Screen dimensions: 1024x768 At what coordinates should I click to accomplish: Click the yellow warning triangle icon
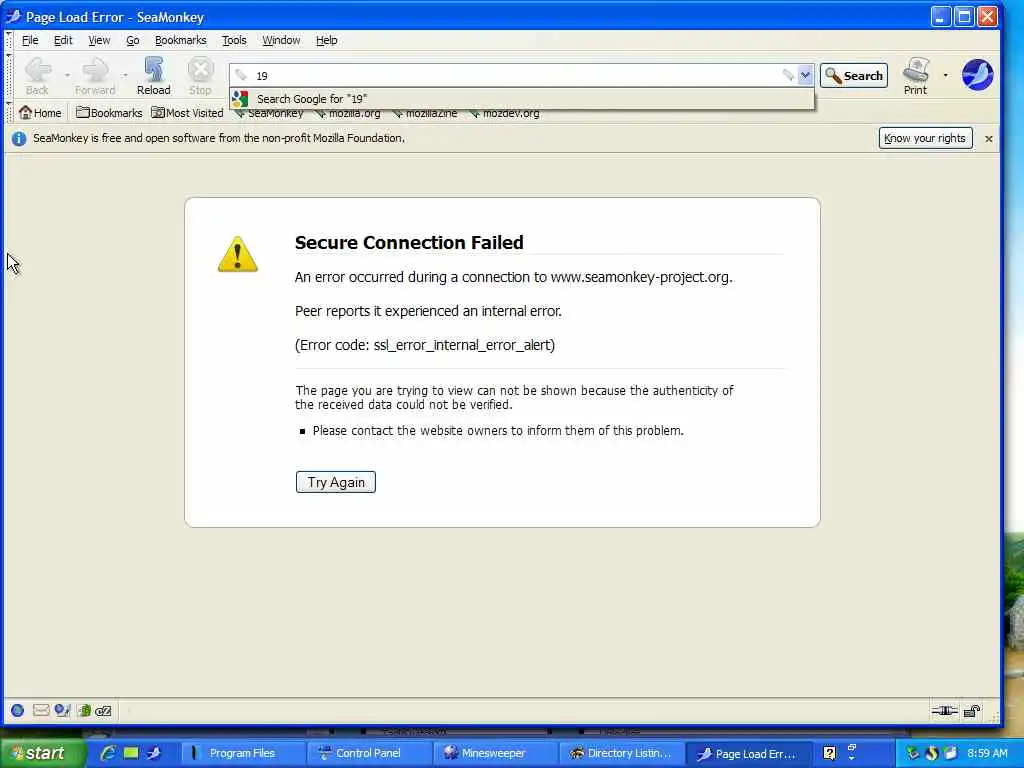238,254
